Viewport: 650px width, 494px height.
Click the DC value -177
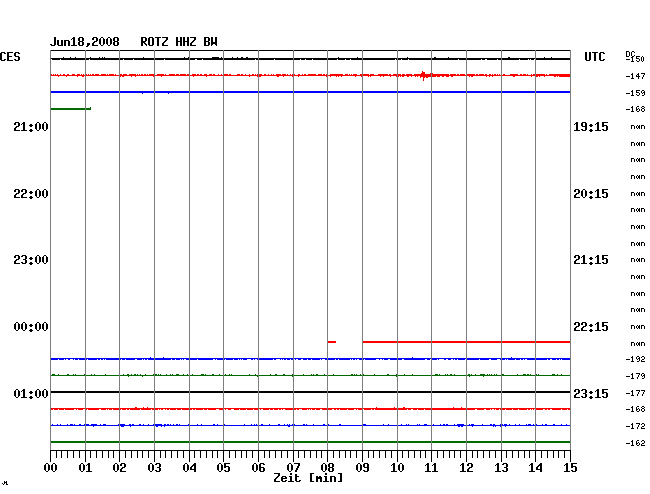(x=635, y=393)
